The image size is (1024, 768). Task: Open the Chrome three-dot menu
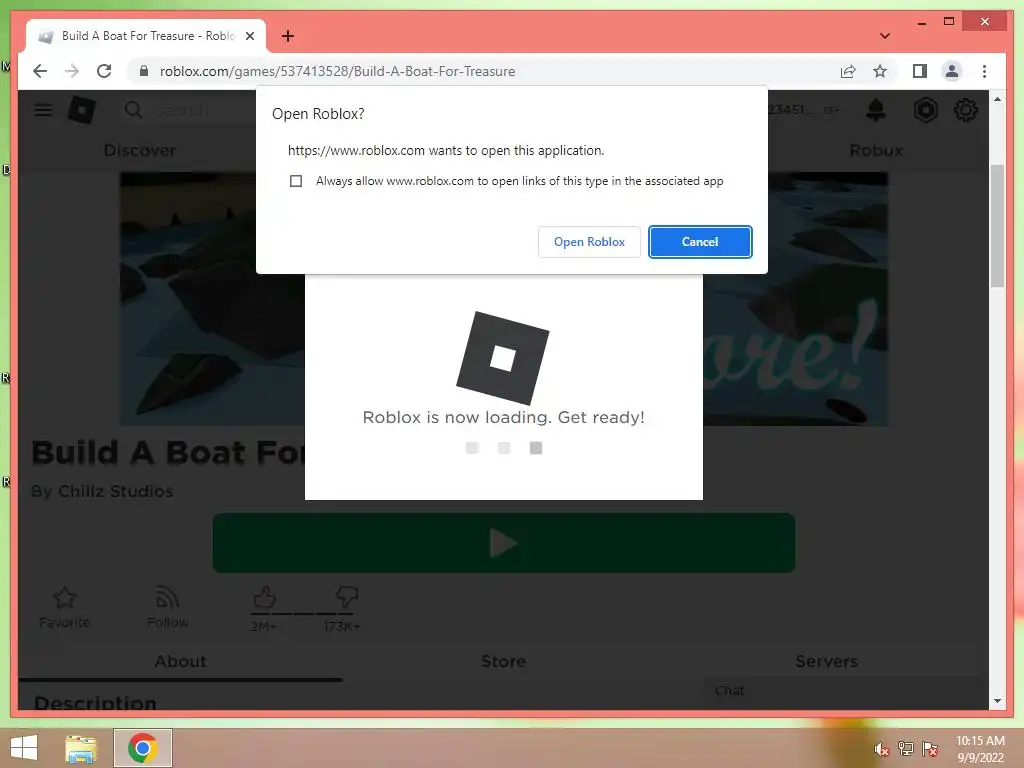[x=984, y=71]
